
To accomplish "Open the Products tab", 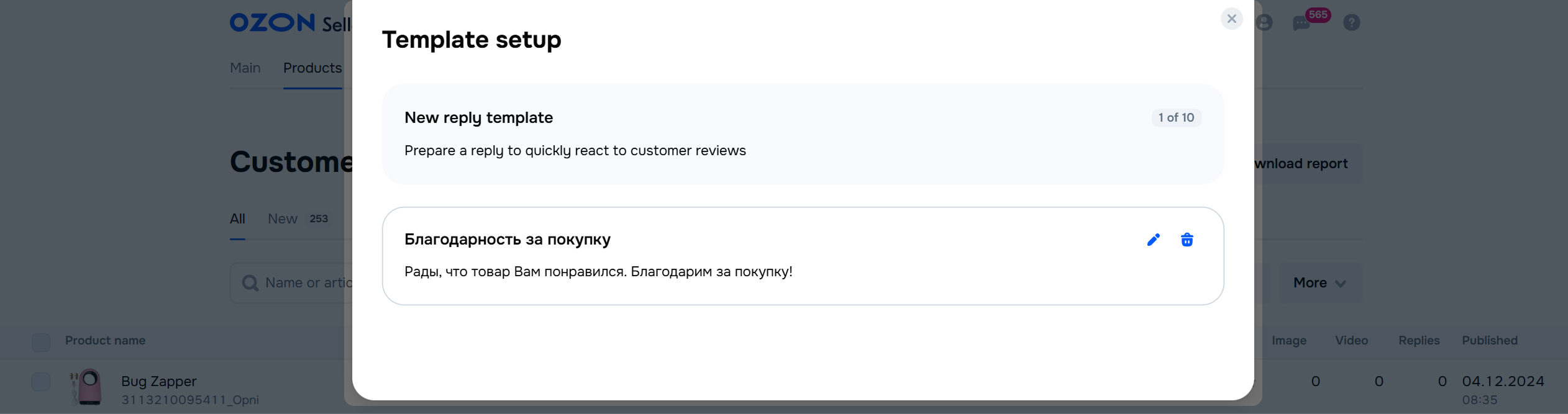I will pyautogui.click(x=312, y=68).
